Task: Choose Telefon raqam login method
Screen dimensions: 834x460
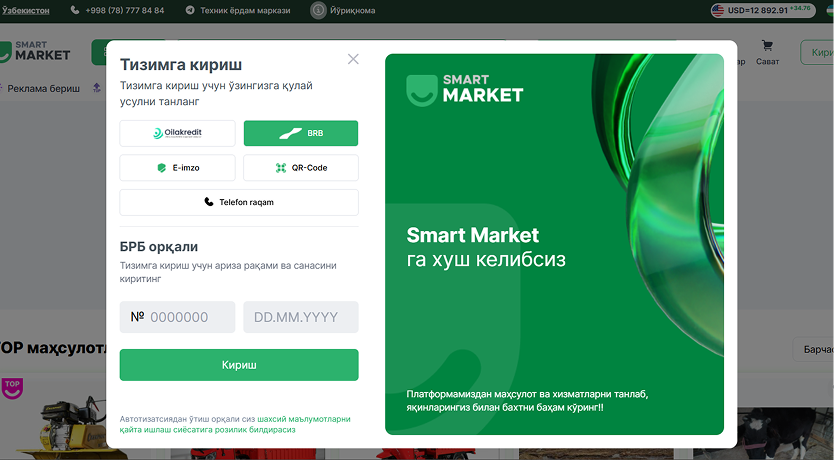Action: pos(239,202)
